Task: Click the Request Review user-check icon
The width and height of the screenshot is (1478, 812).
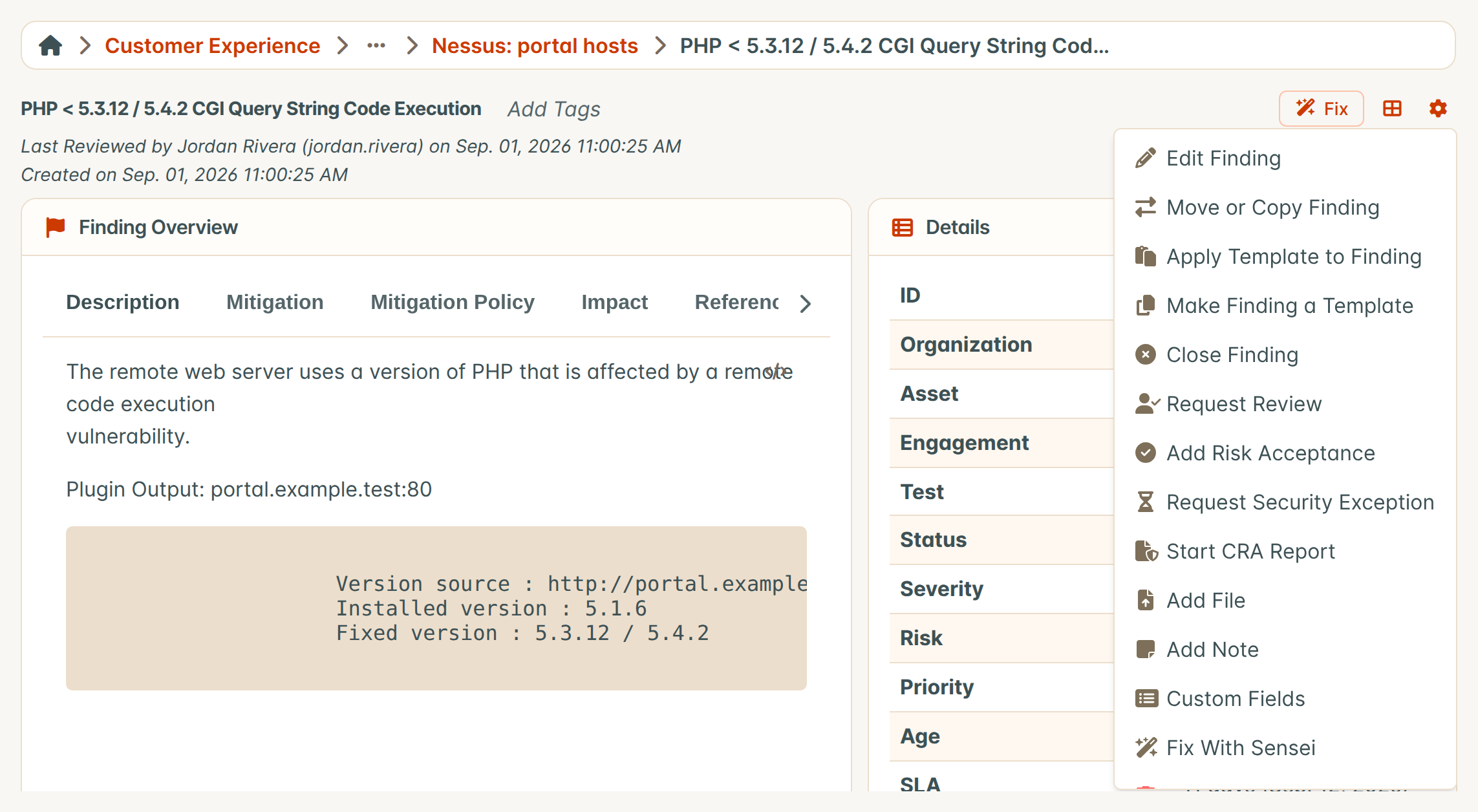Action: (1147, 404)
